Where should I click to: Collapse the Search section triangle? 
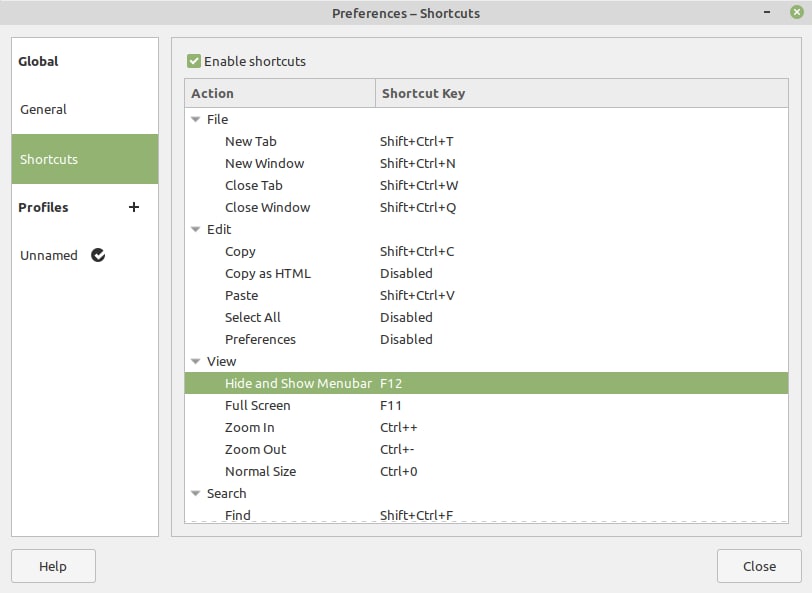click(196, 493)
